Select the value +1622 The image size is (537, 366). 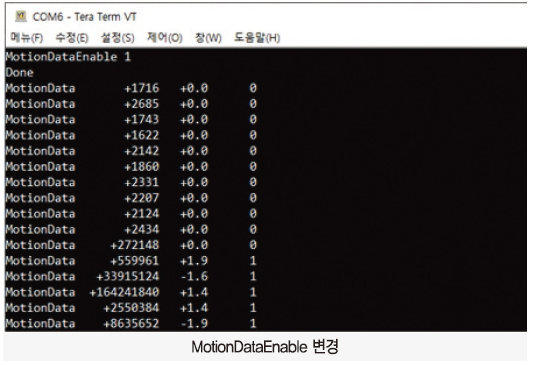141,135
